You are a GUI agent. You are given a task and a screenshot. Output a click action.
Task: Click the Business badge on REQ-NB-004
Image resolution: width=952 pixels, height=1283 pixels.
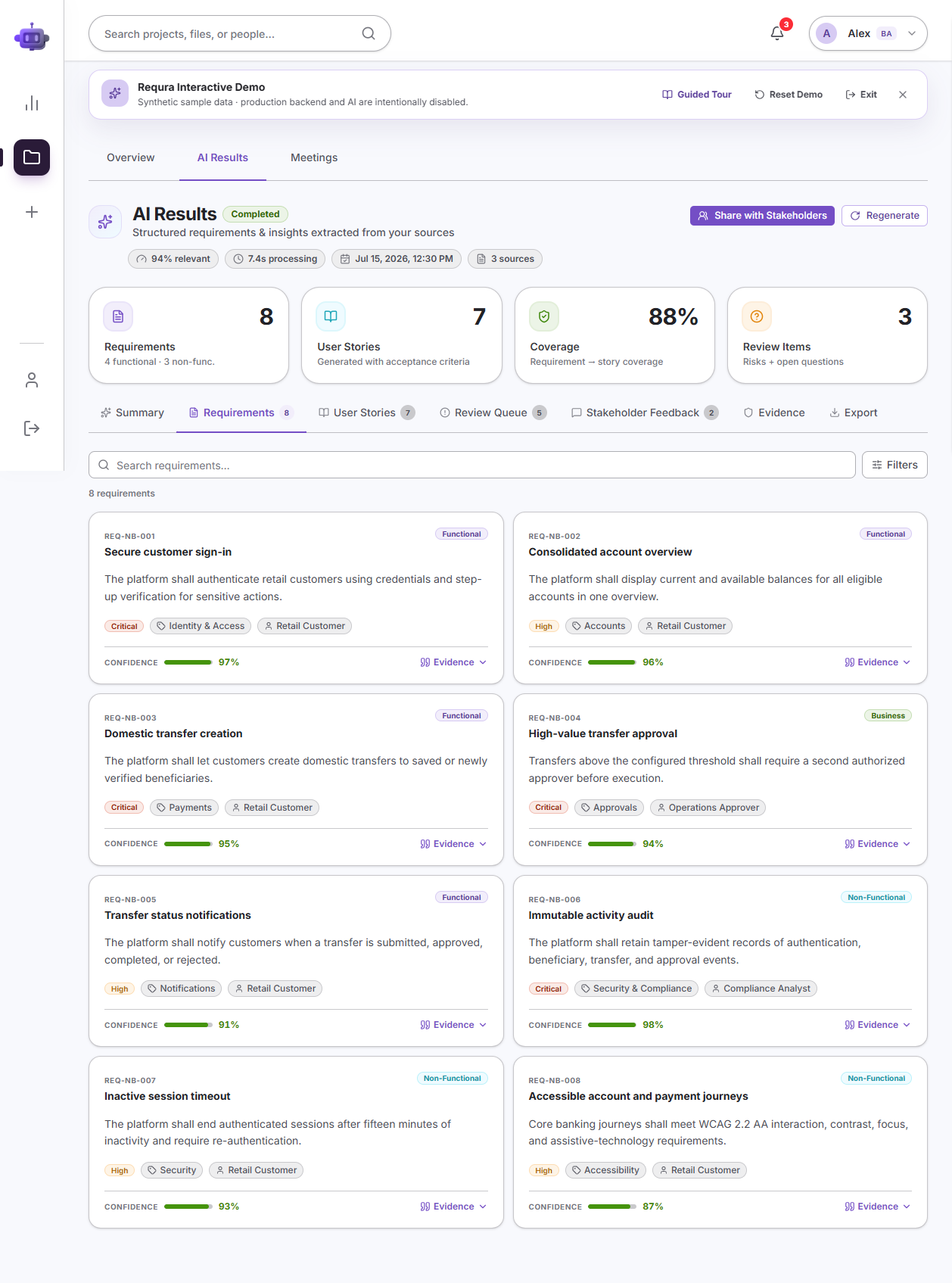point(888,715)
